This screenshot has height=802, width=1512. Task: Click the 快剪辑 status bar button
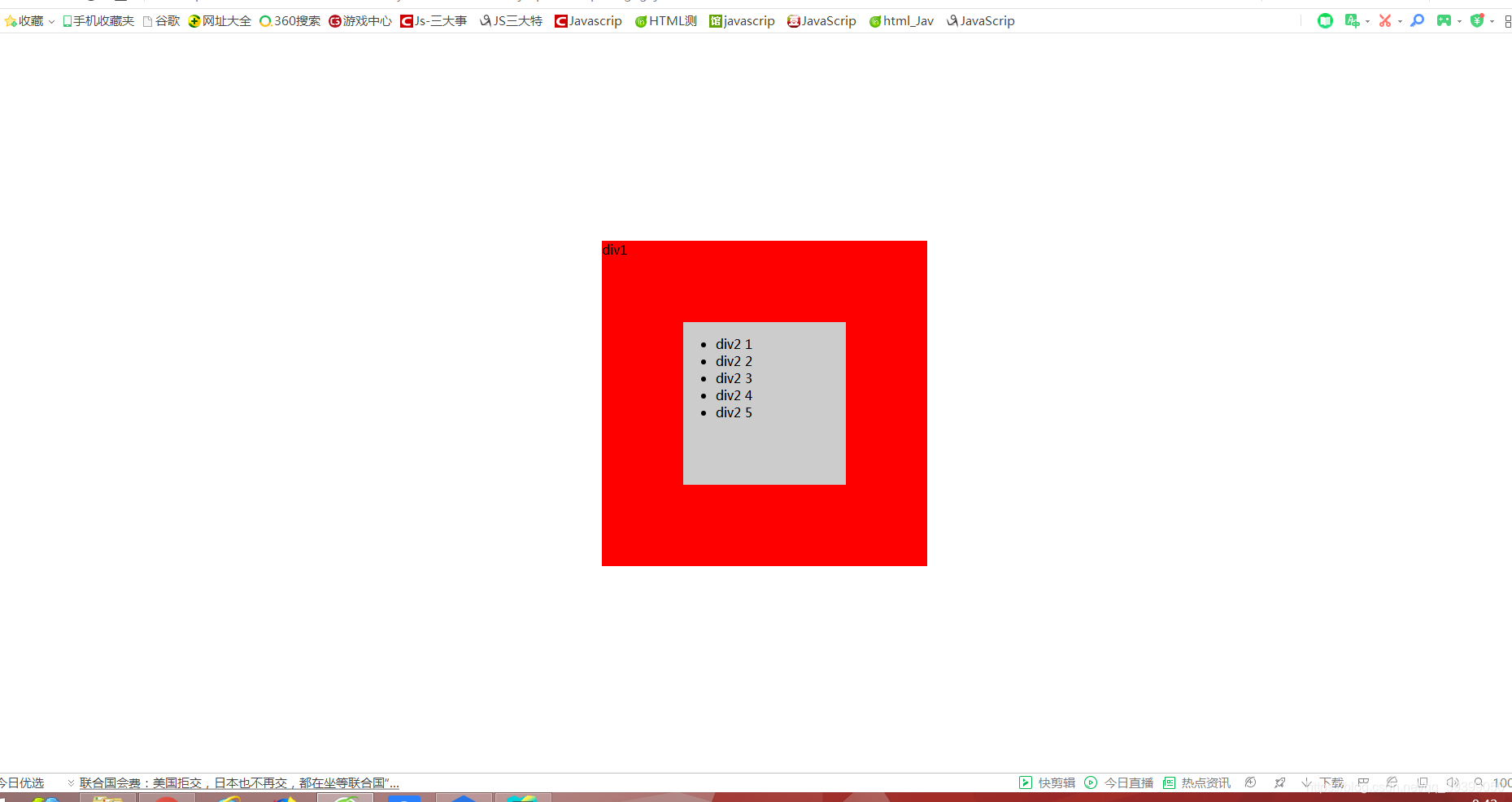click(x=1048, y=782)
